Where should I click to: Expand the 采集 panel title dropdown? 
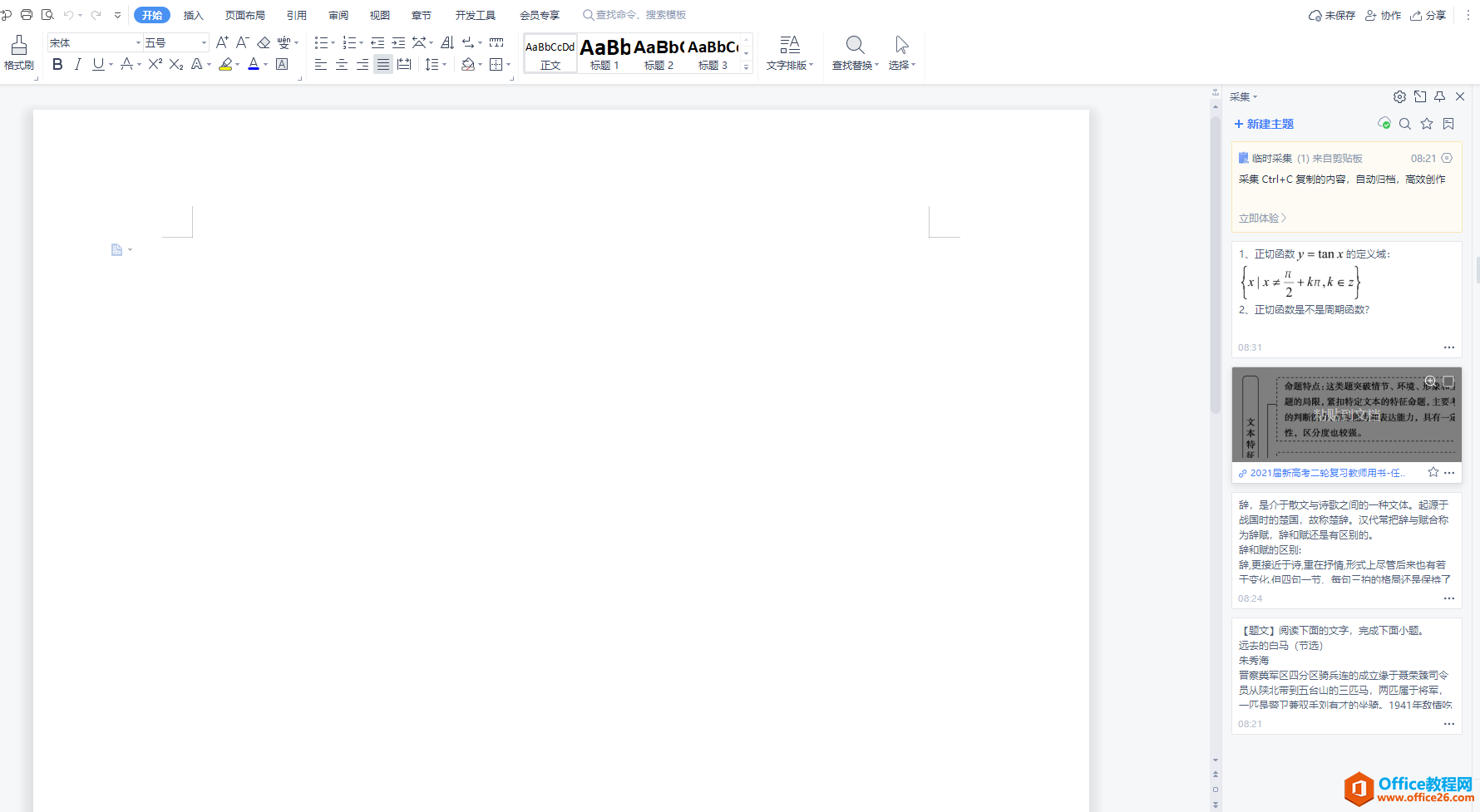click(x=1244, y=97)
